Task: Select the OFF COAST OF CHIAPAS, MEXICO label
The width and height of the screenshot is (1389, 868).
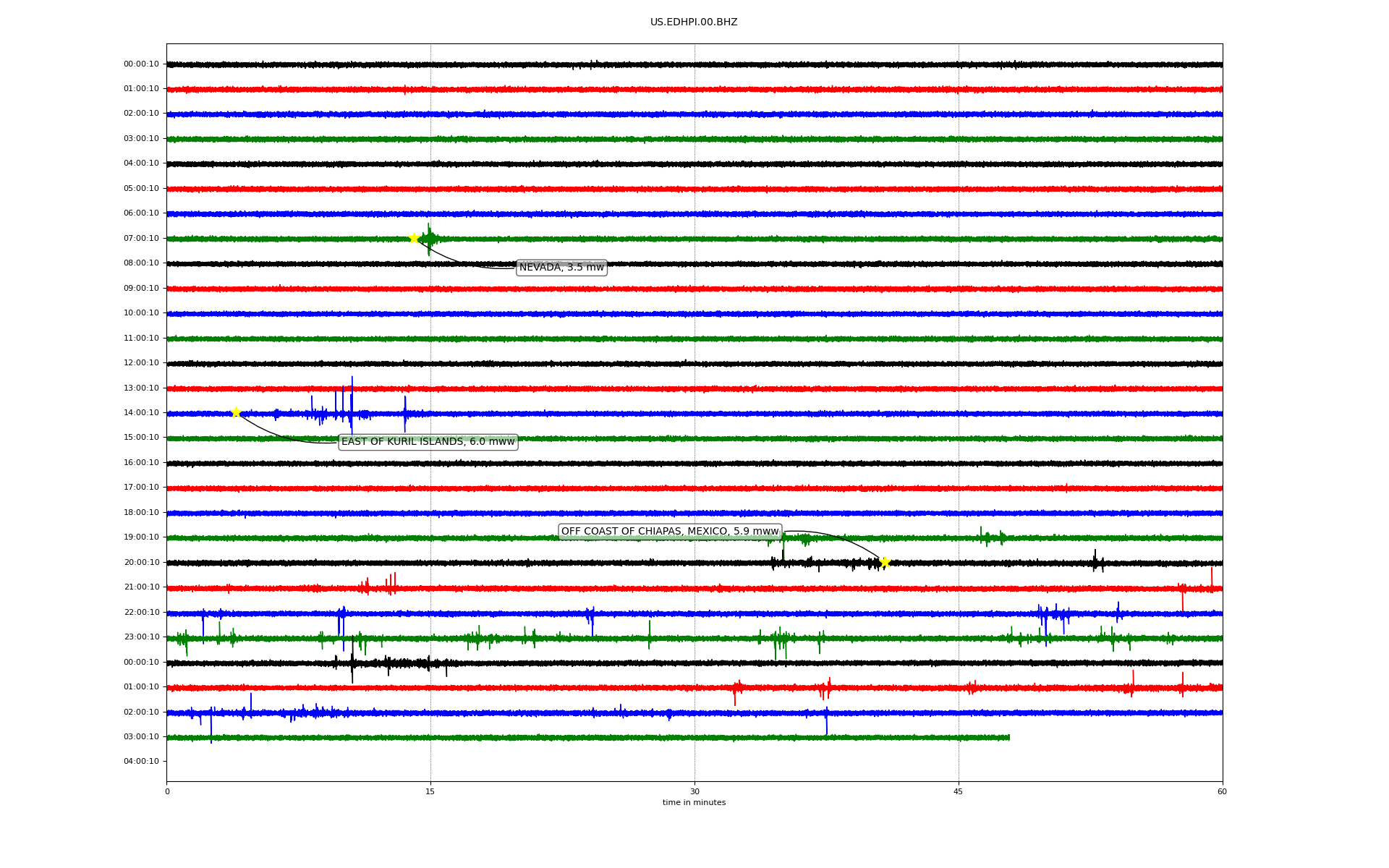Action: (670, 532)
